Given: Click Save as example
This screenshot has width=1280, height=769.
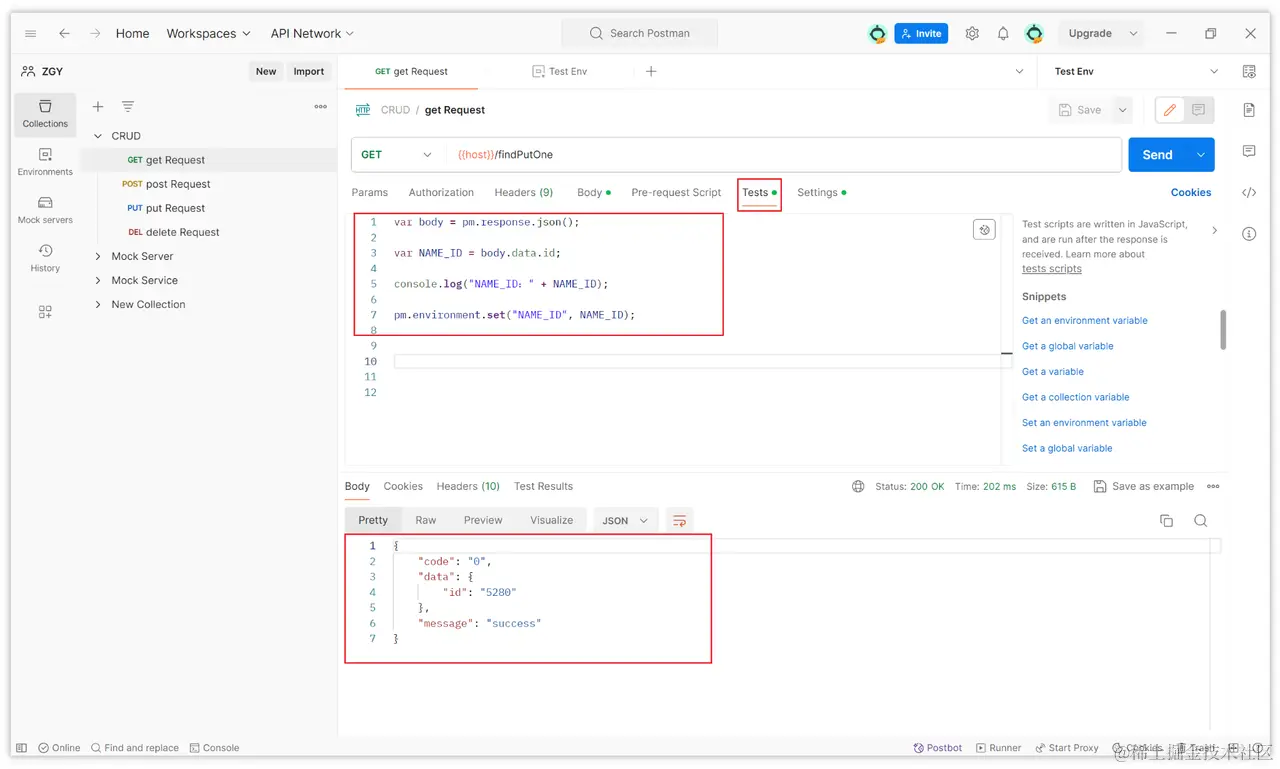Looking at the screenshot, I should pos(1144,486).
